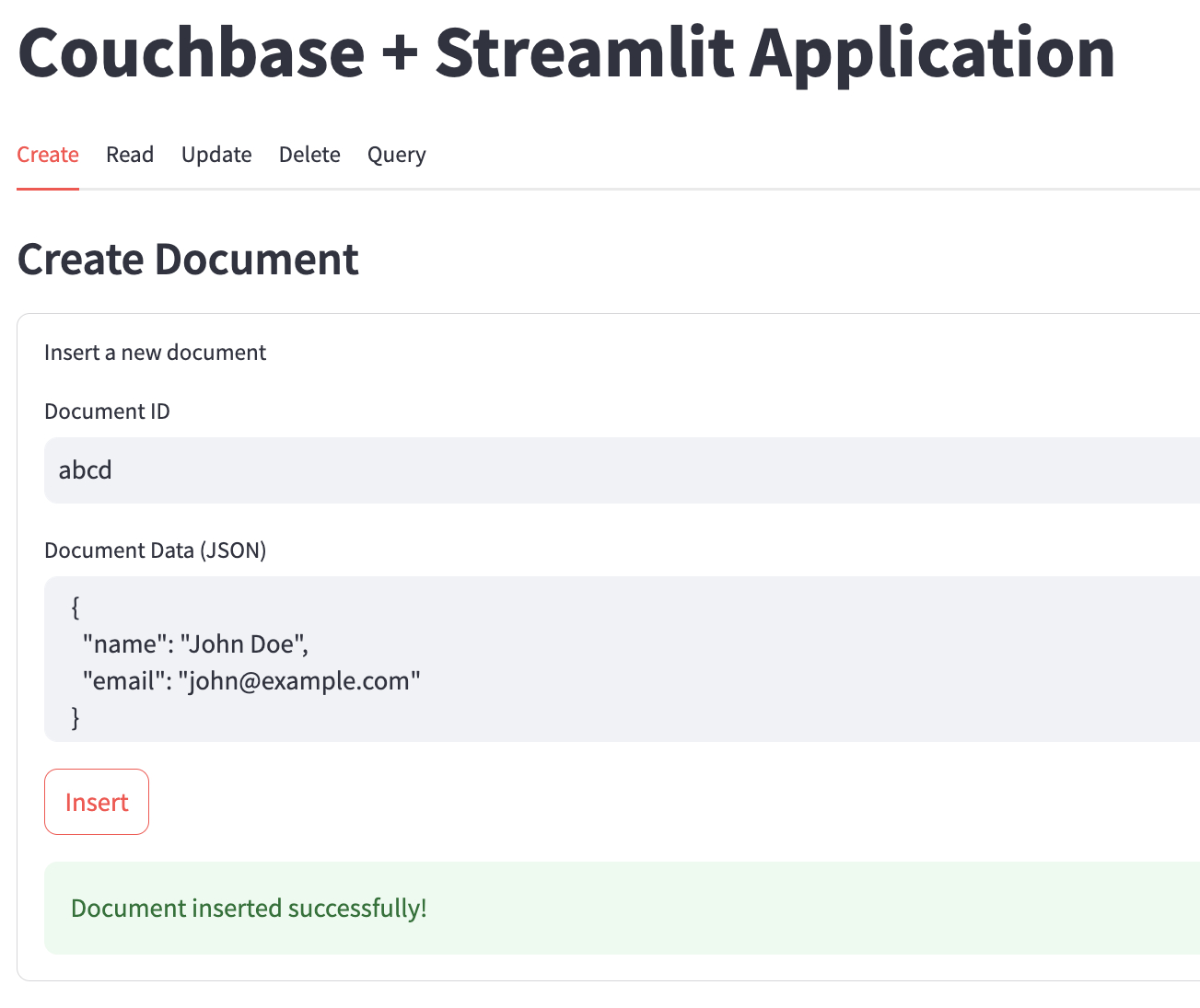1200x1008 pixels.
Task: Click the 'Document ID' label
Action: [x=107, y=411]
